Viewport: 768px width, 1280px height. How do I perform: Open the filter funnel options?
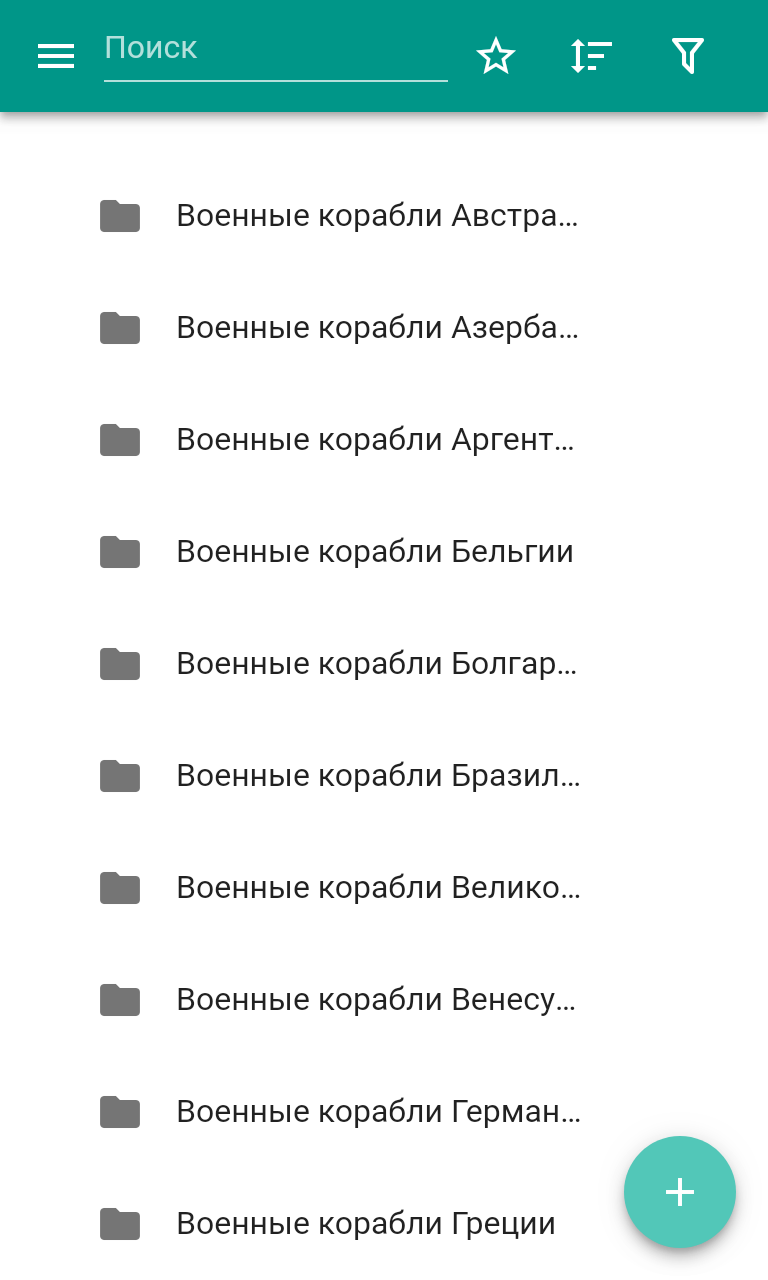(x=688, y=56)
